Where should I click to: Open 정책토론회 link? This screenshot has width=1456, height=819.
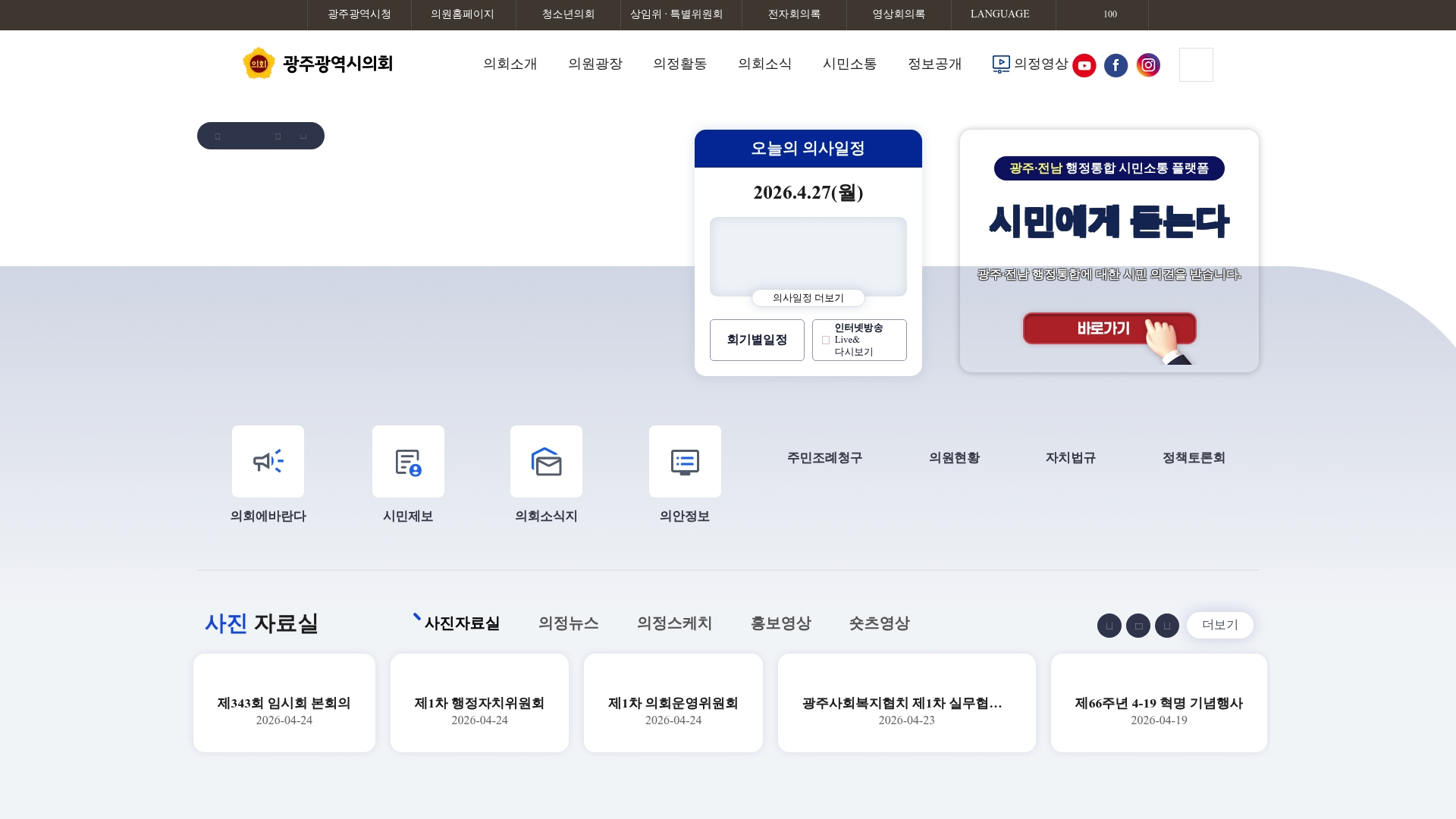pos(1194,458)
